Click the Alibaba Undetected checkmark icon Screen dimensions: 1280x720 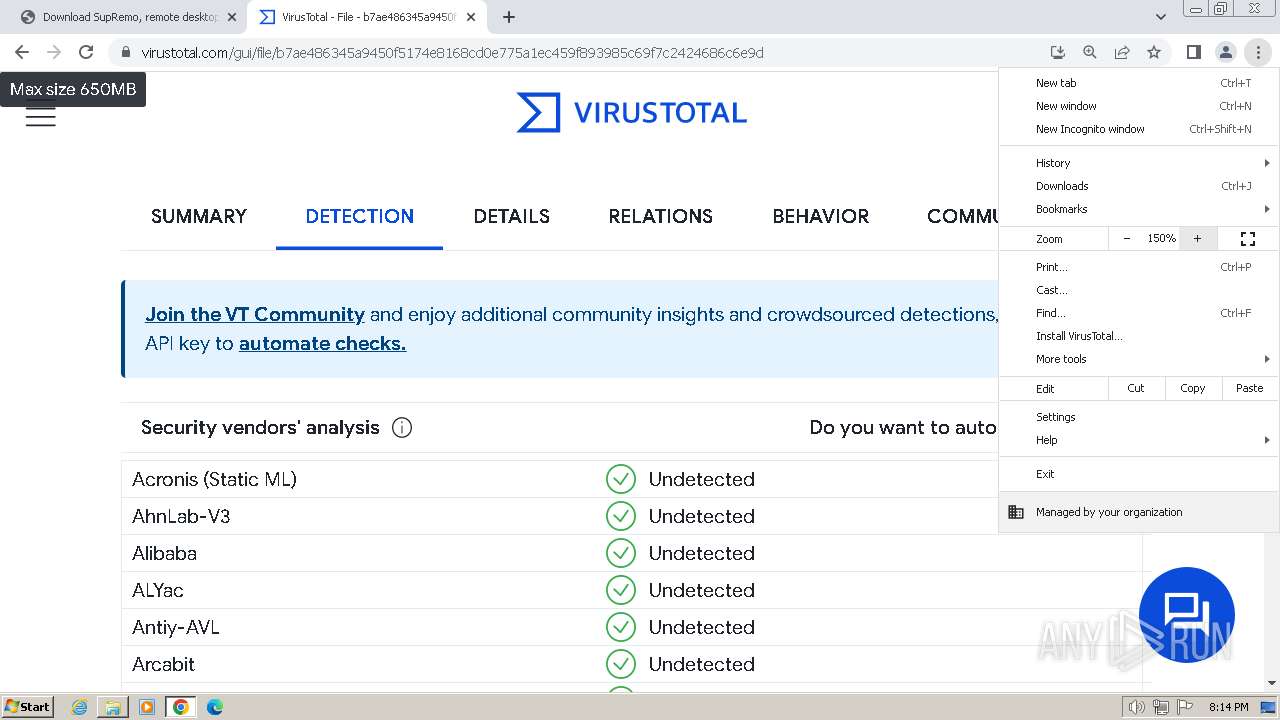[621, 553]
